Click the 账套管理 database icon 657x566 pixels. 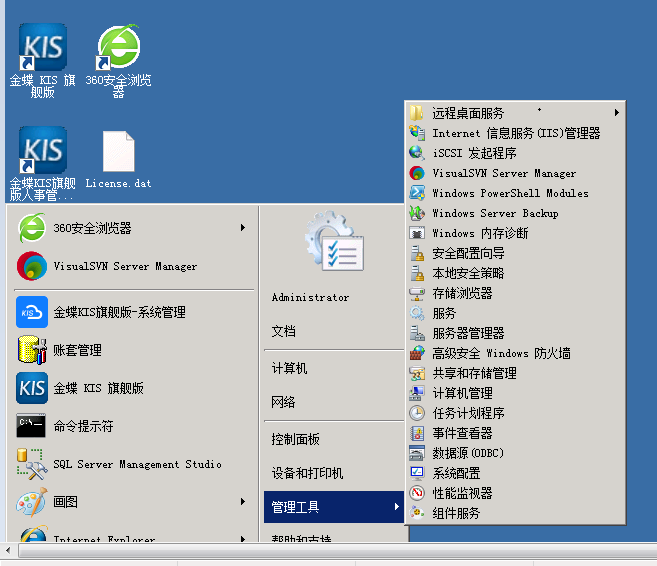tap(32, 350)
